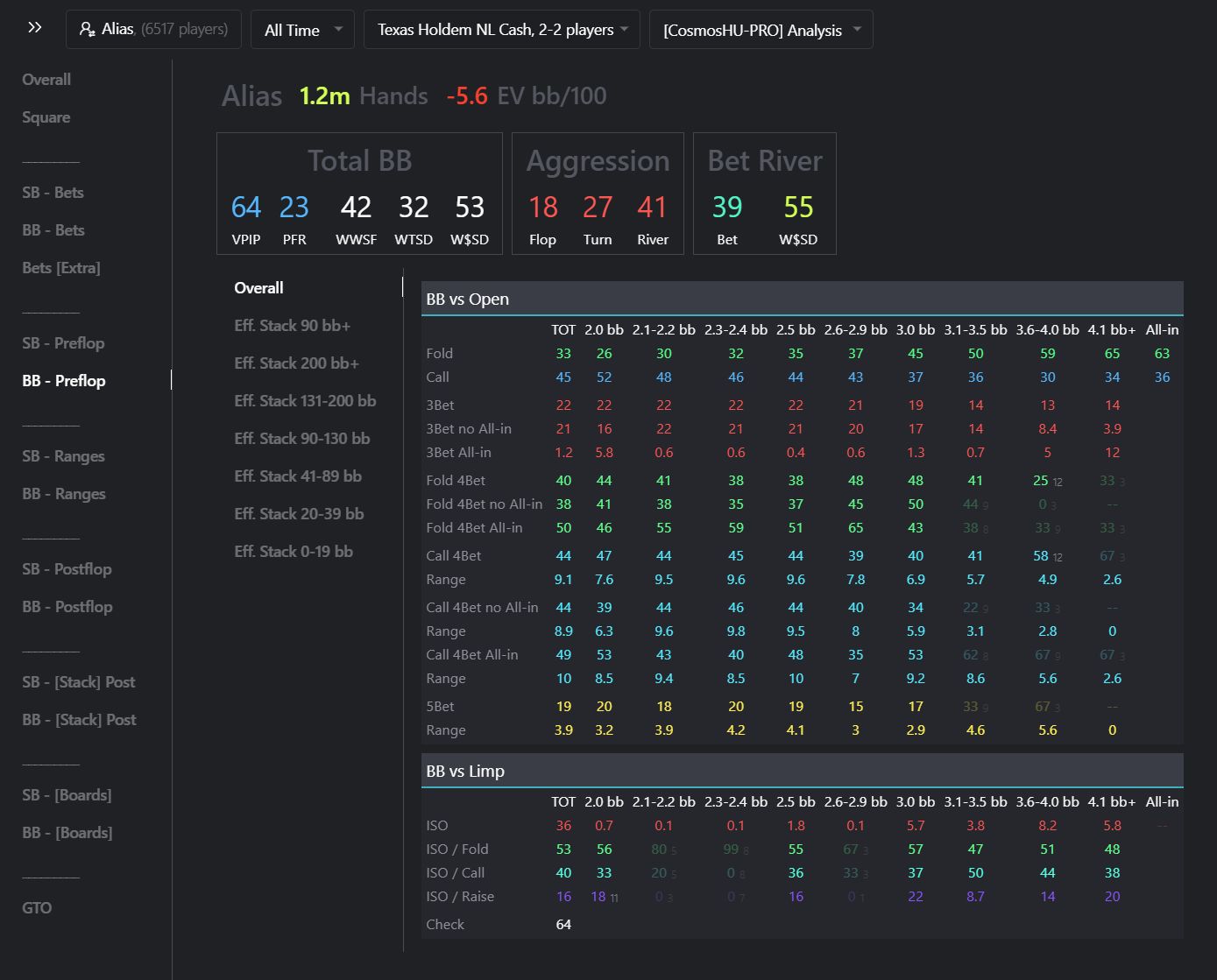Open SB - Bets page
1217x980 pixels.
(53, 193)
